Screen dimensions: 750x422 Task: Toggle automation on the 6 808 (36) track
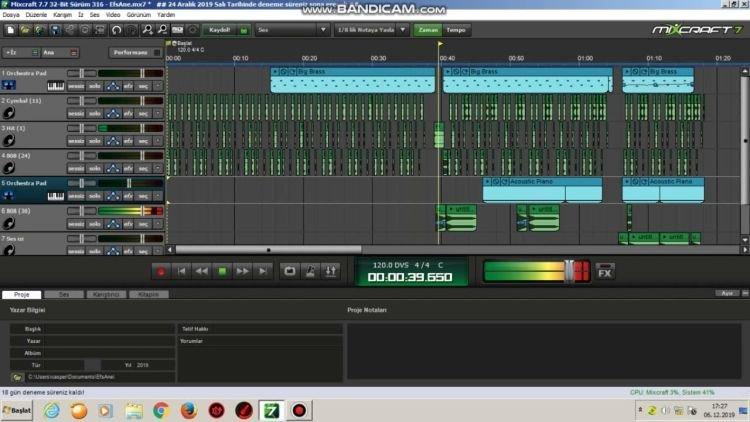(113, 223)
